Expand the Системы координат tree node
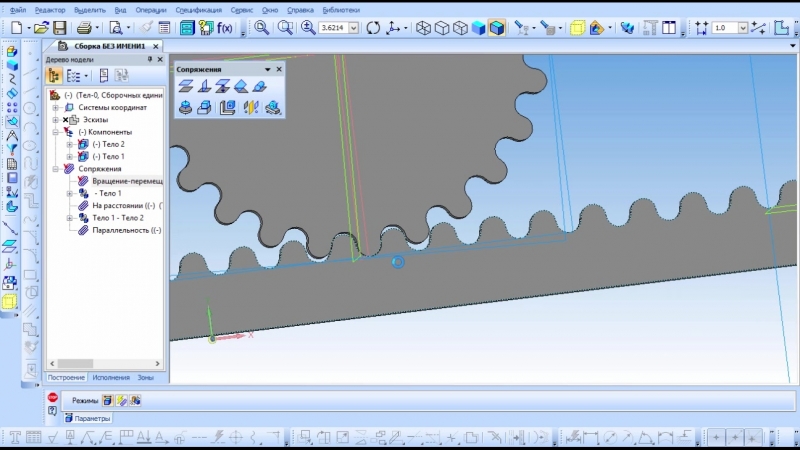 56,107
